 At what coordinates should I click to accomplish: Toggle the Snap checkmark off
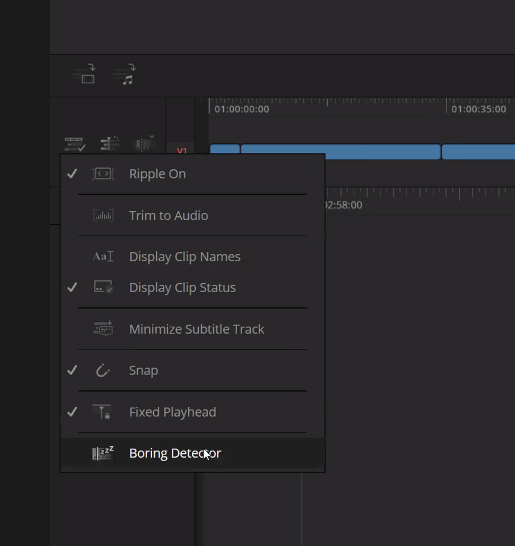point(72,370)
